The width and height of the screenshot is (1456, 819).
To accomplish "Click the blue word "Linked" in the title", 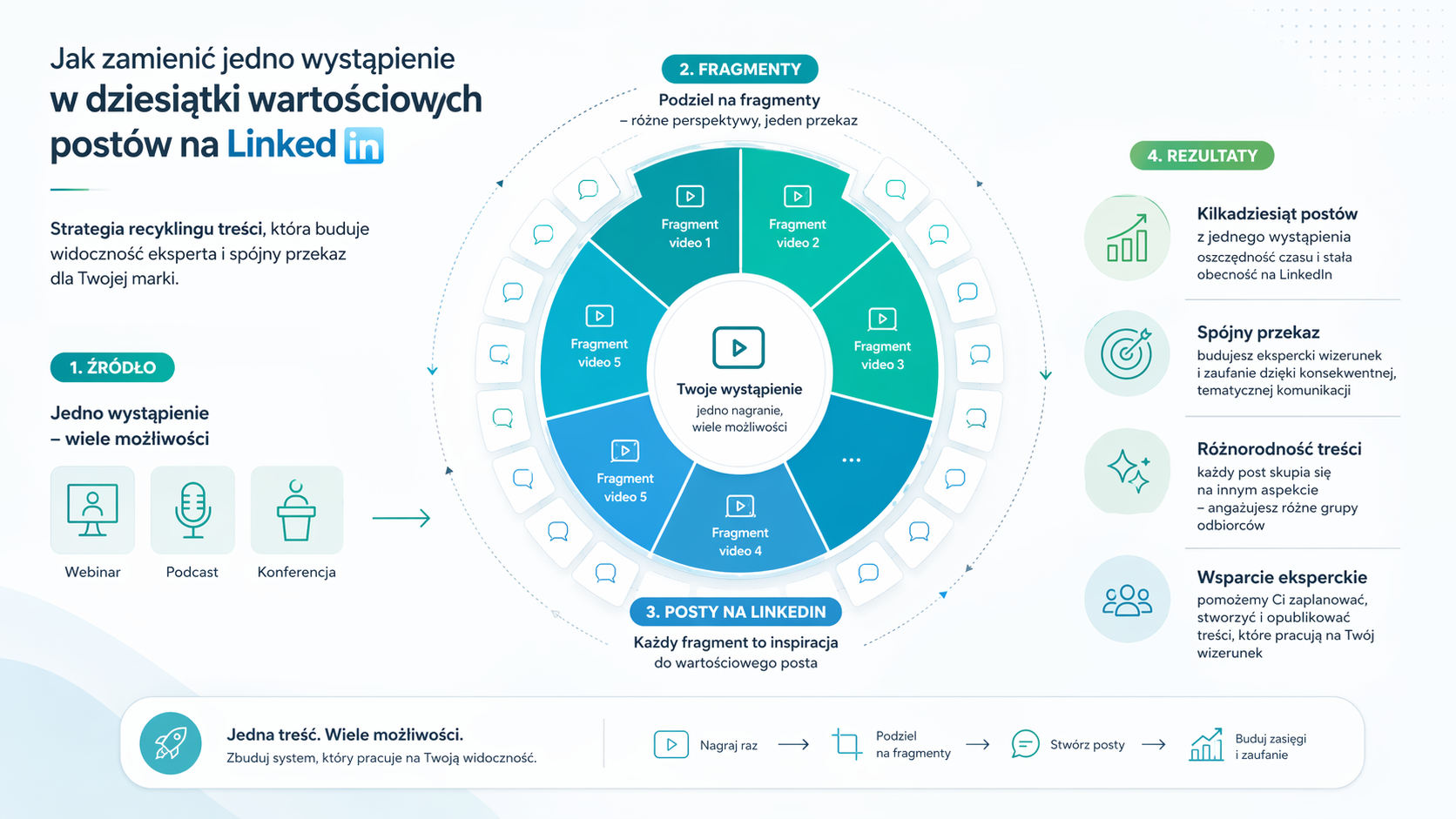I will pyautogui.click(x=281, y=144).
